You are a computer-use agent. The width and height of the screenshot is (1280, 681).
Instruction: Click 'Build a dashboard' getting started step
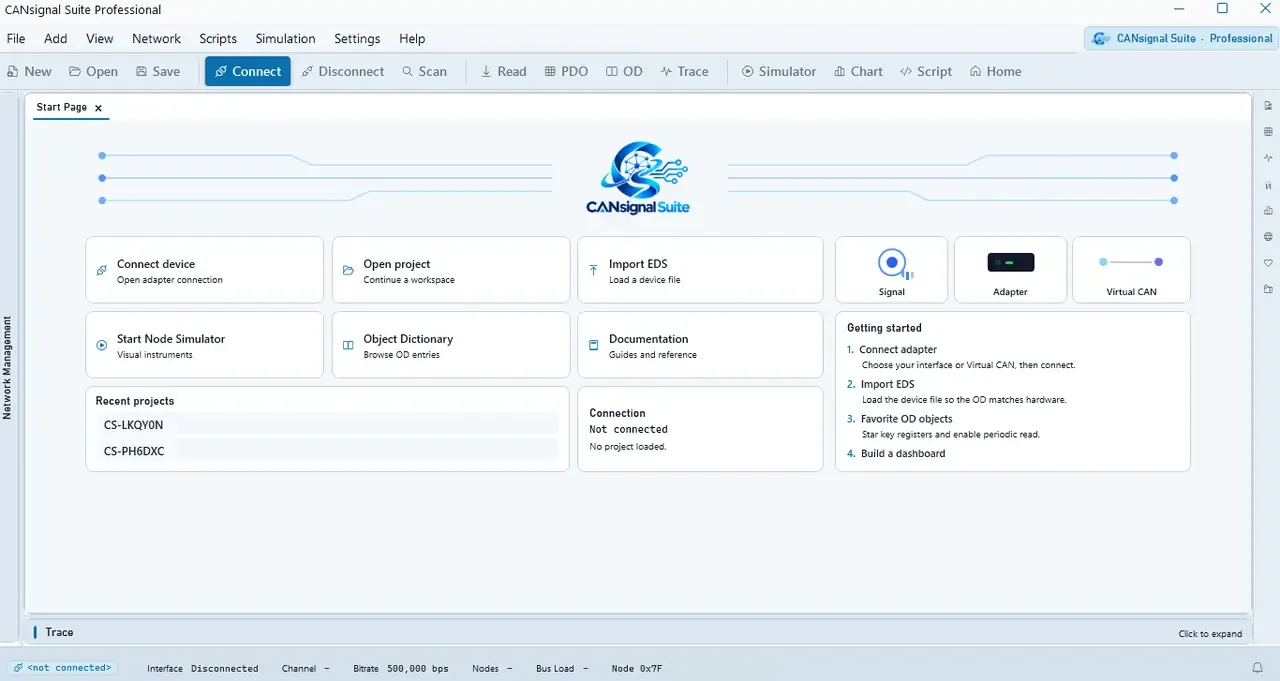coord(902,454)
